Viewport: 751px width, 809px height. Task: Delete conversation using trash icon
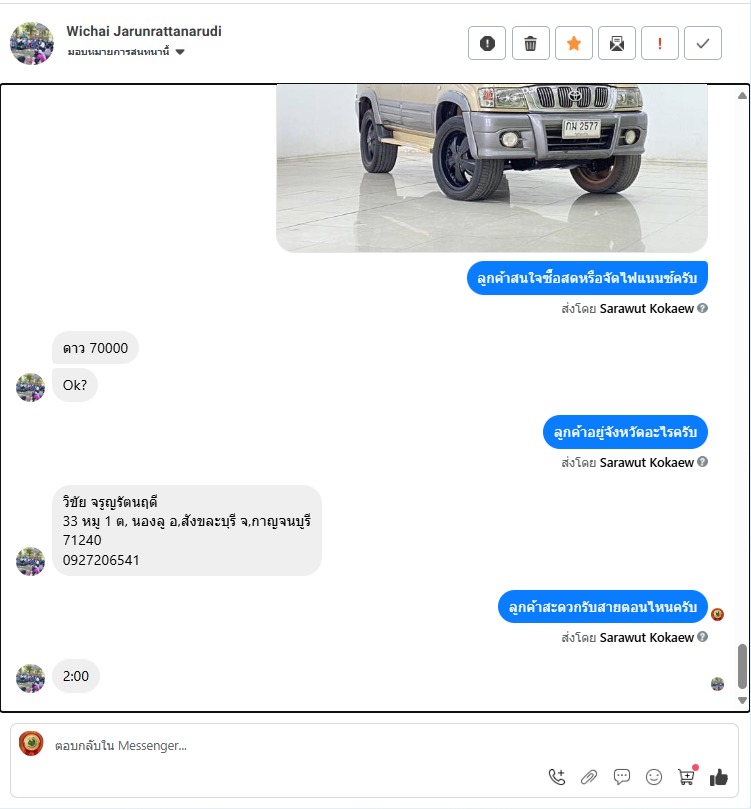point(530,43)
